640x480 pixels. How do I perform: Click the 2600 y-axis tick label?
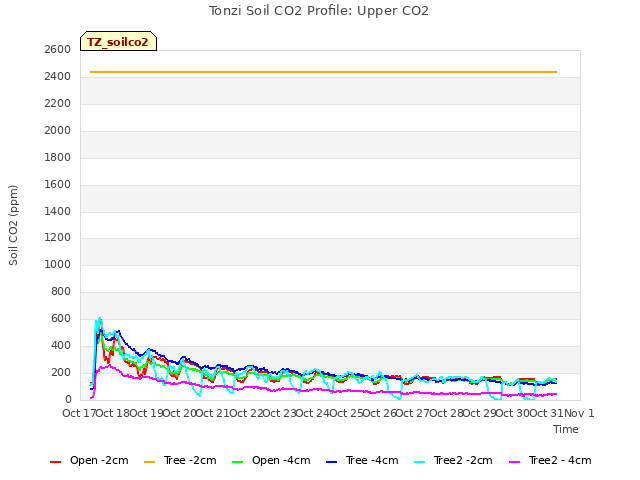pos(58,49)
